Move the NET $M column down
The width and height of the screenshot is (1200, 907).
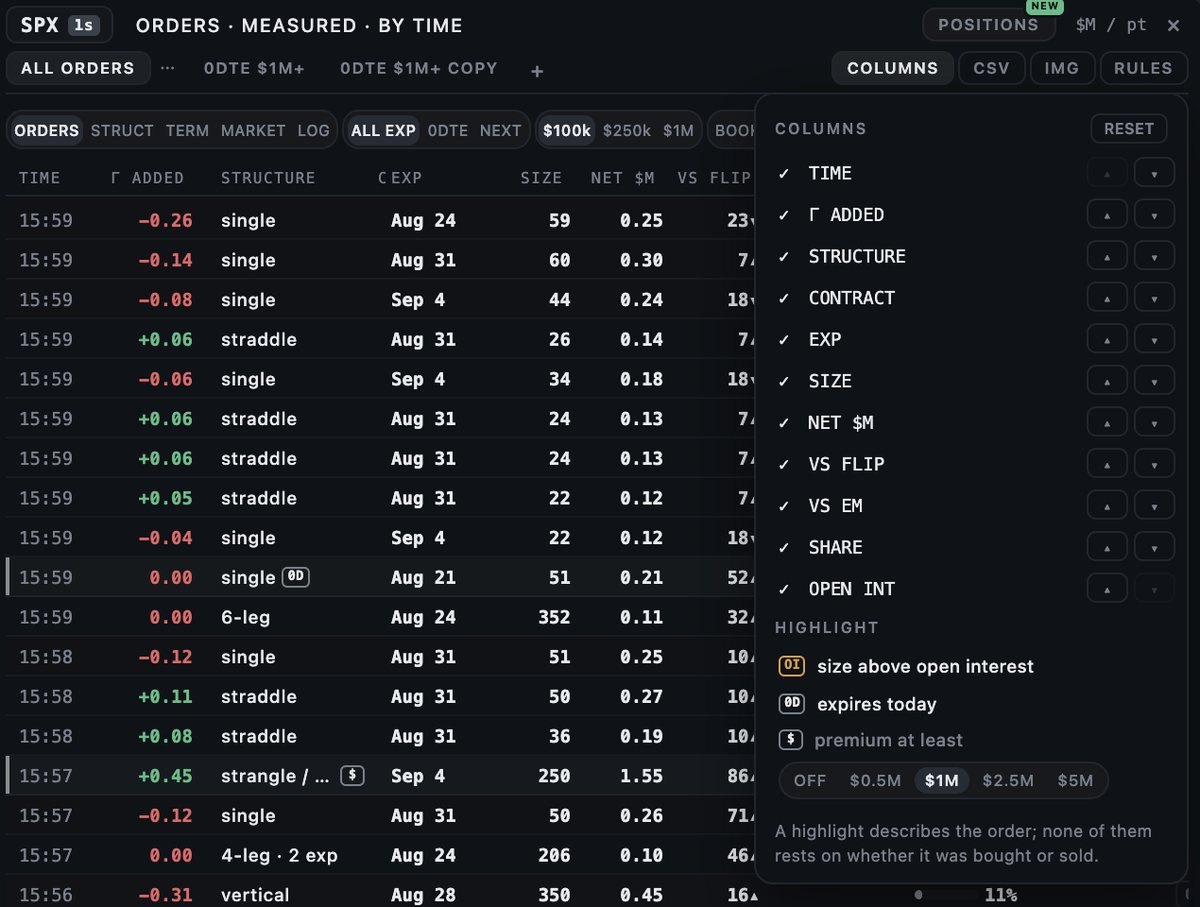point(1154,423)
